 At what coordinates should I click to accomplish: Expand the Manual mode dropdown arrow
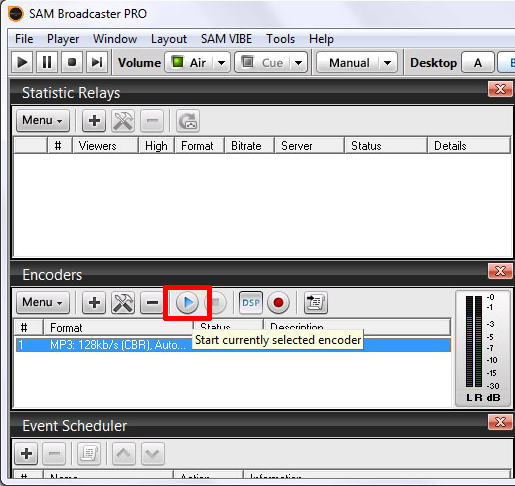[x=387, y=63]
